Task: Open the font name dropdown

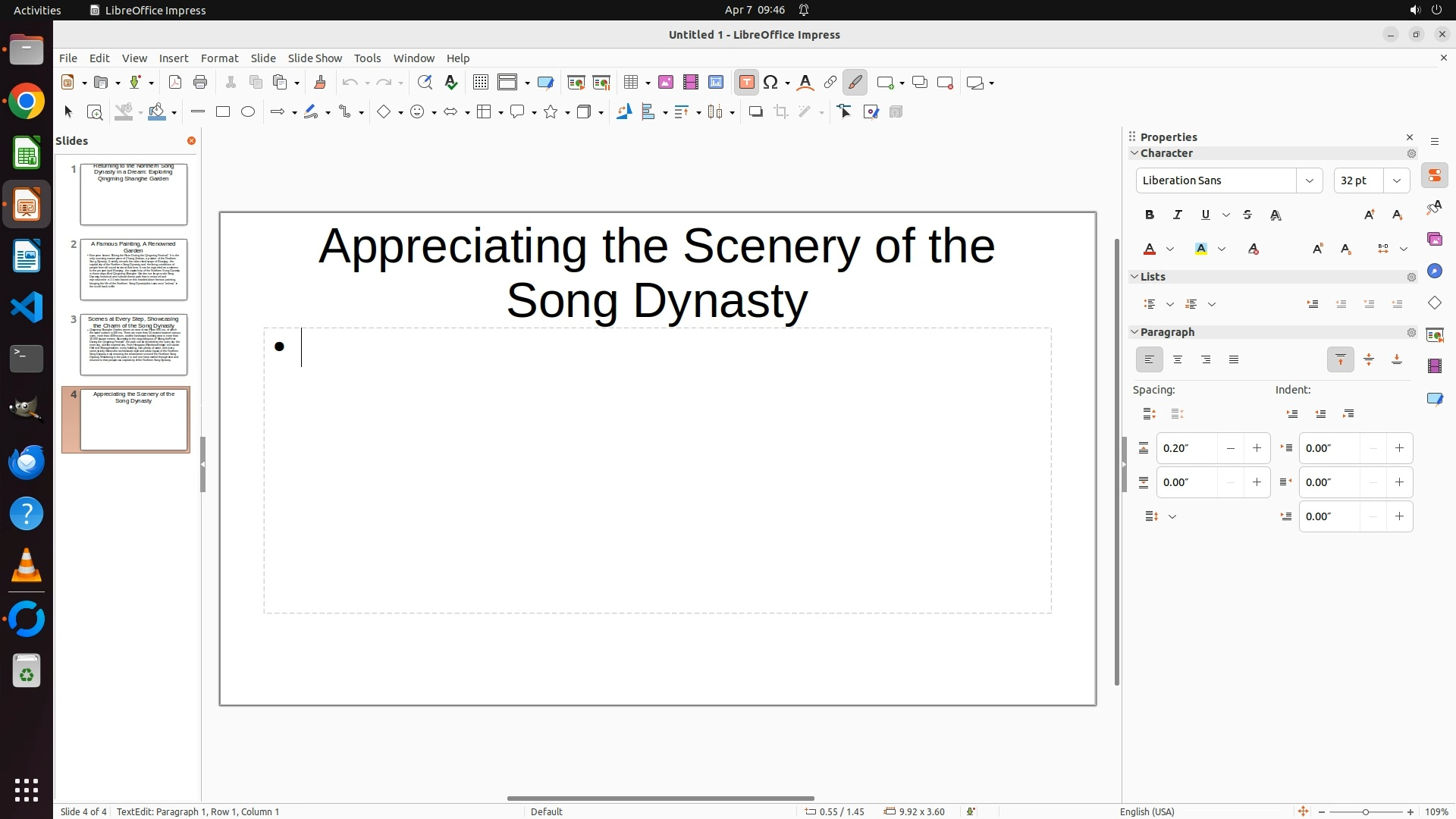Action: point(1310,180)
